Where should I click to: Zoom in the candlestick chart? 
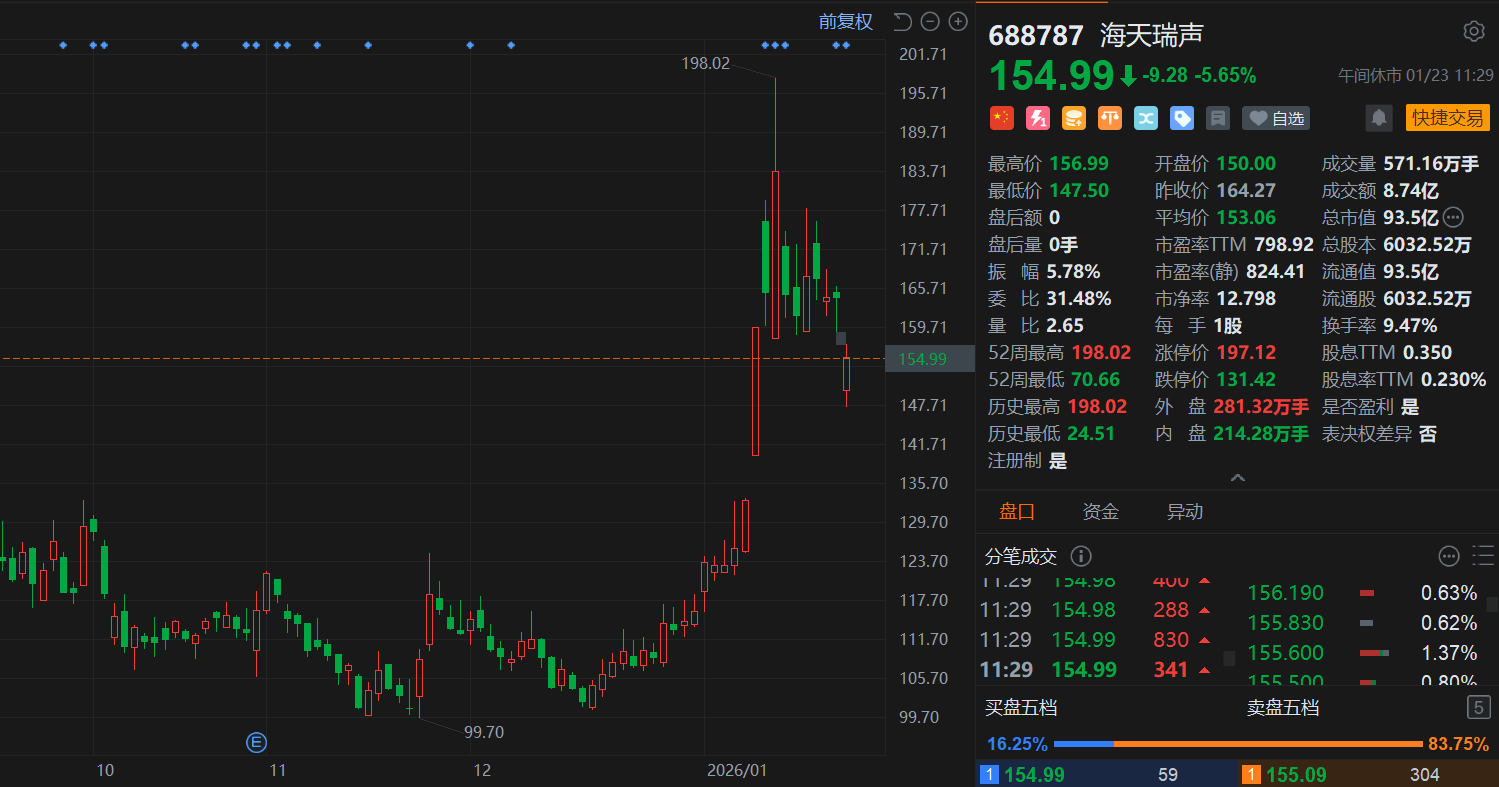coord(958,21)
